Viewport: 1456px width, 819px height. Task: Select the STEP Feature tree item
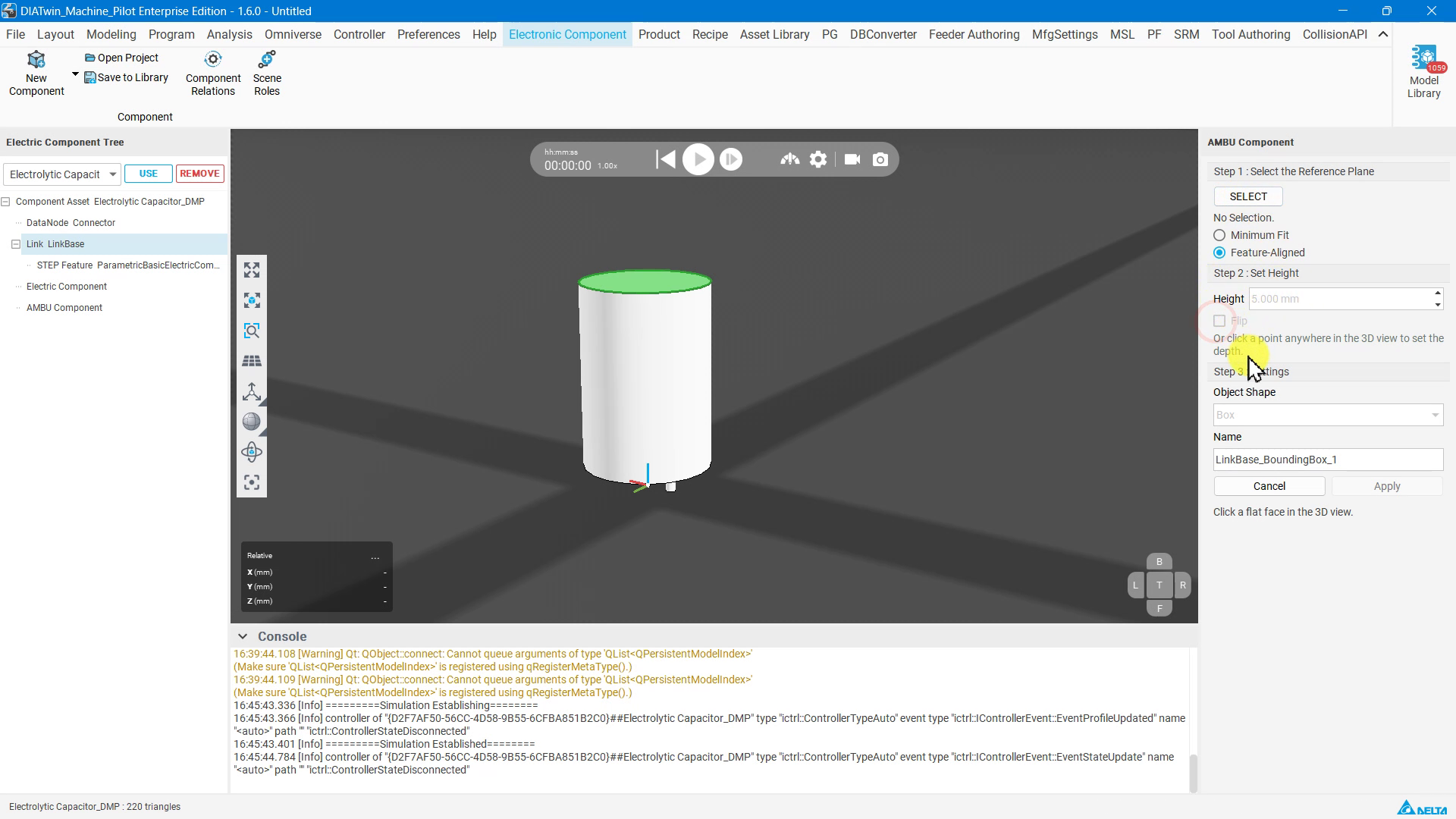point(128,265)
